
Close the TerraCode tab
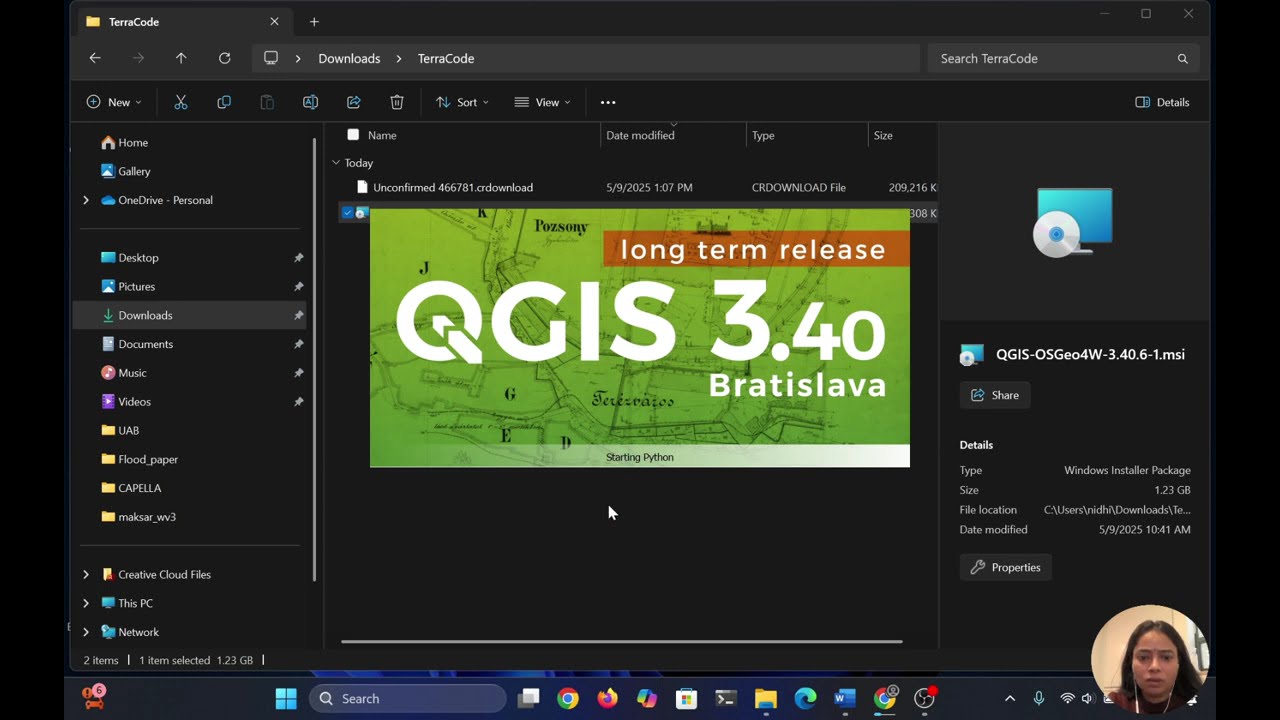click(x=274, y=21)
